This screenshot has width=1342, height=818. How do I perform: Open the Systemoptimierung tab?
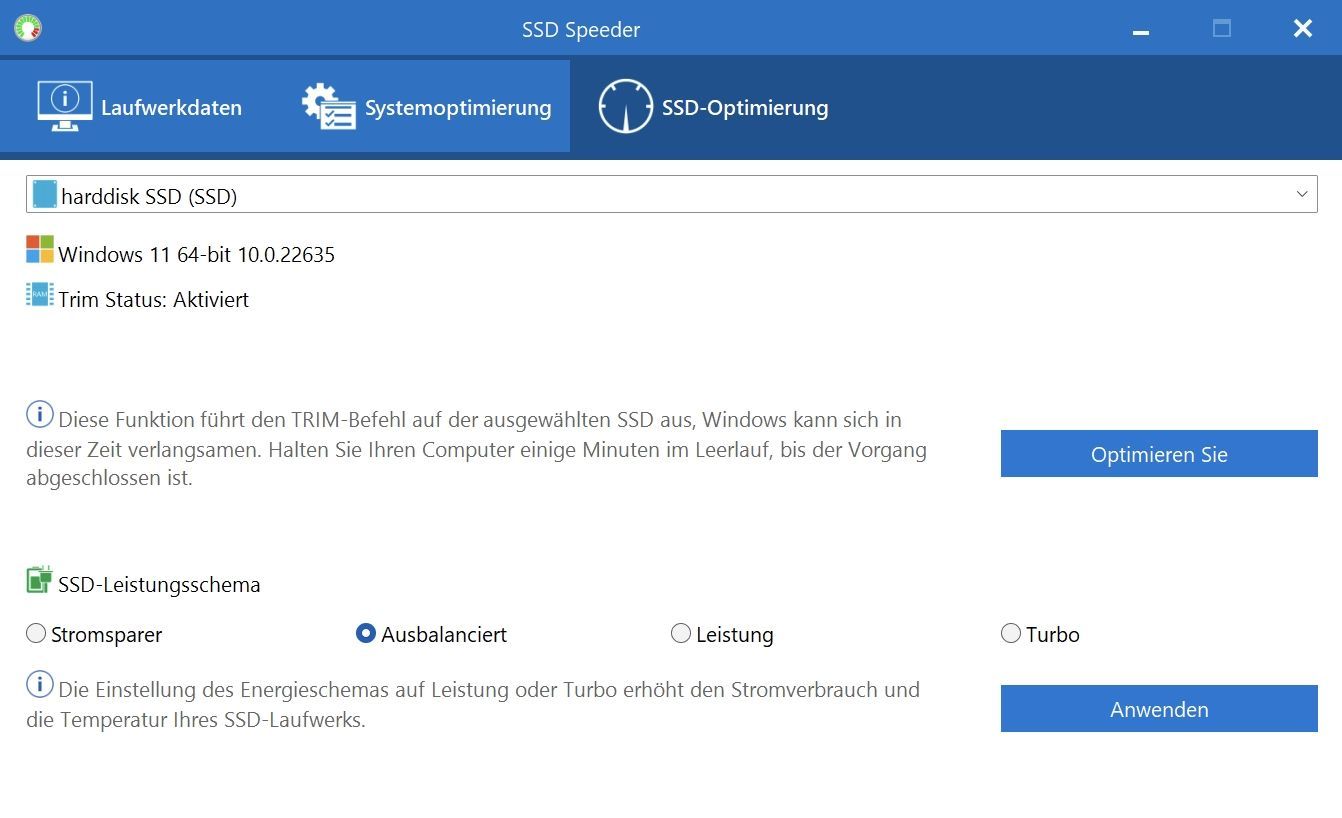(x=427, y=107)
